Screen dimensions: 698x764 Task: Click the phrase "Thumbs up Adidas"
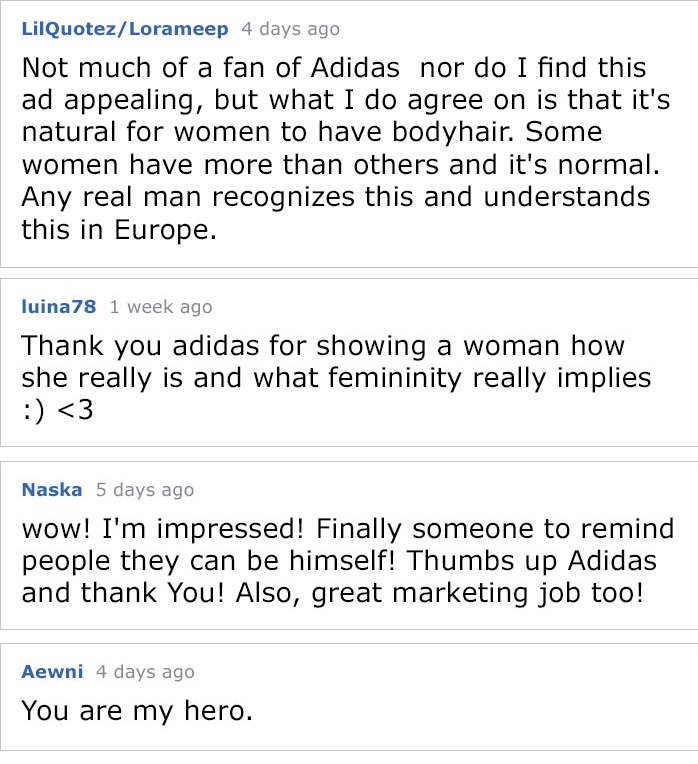(531, 560)
